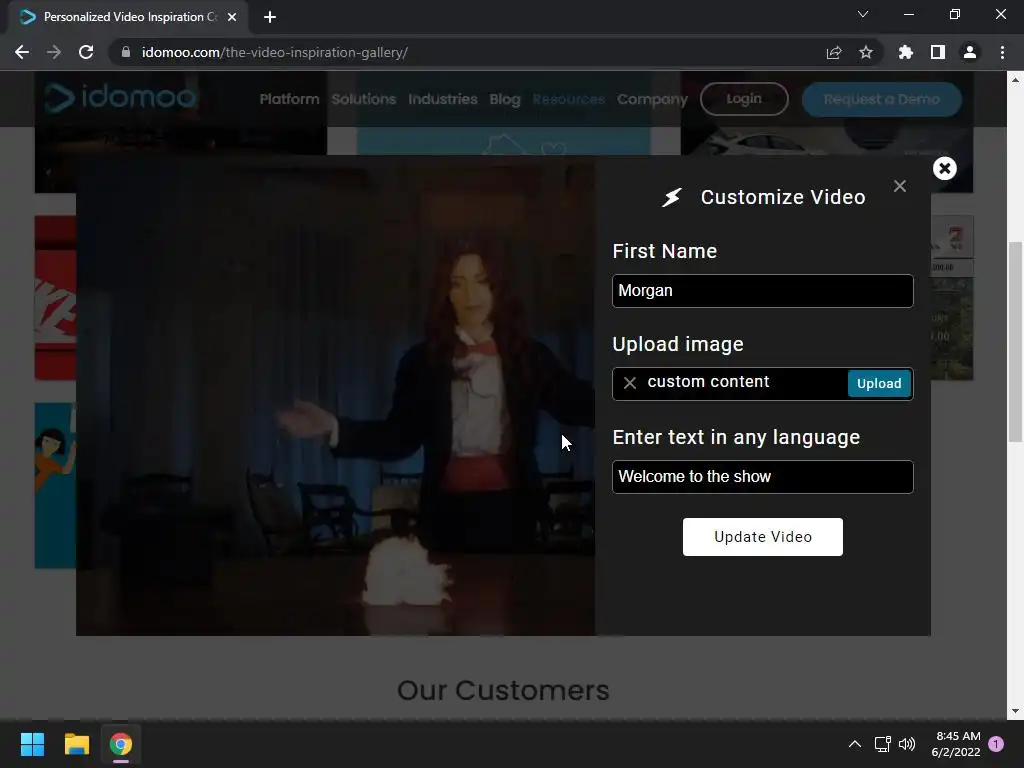
Task: Open the Chrome extensions puzzle icon
Action: [906, 52]
